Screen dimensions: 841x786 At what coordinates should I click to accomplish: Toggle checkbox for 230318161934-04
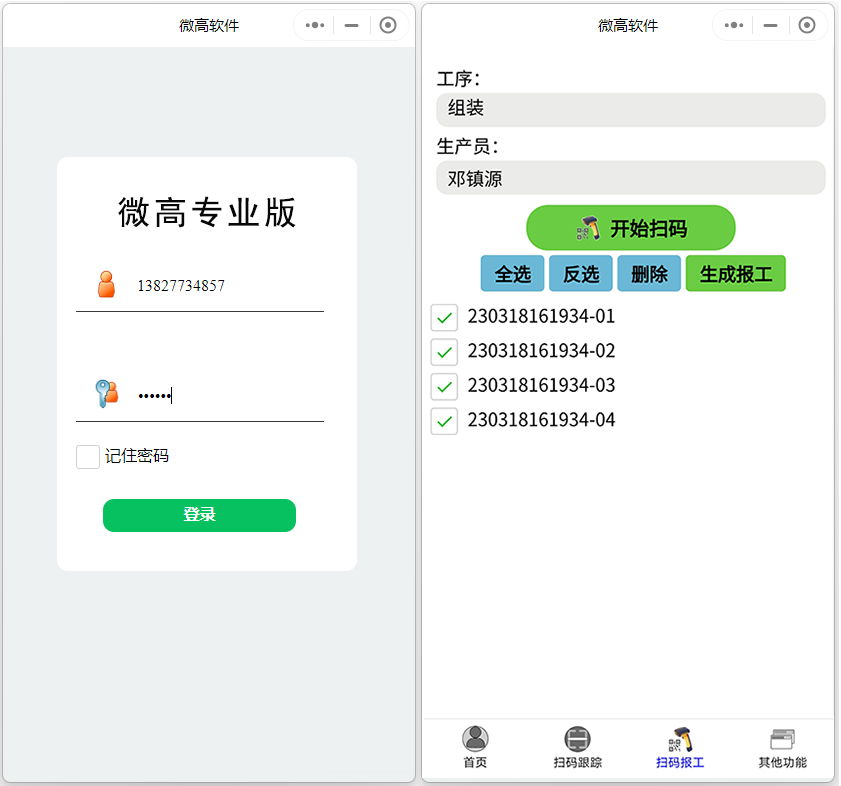click(x=444, y=420)
